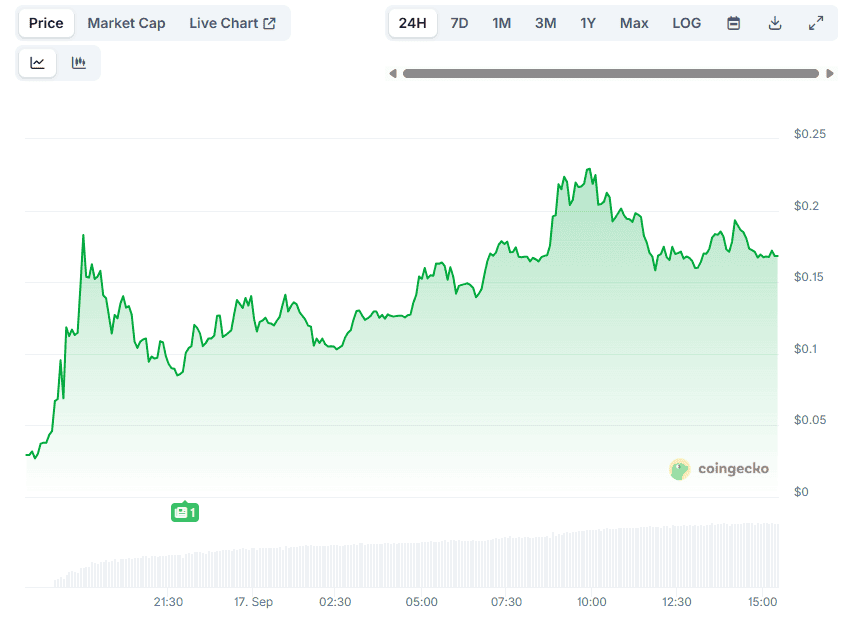This screenshot has height=622, width=846.
Task: Select the 7D time range
Action: click(459, 23)
